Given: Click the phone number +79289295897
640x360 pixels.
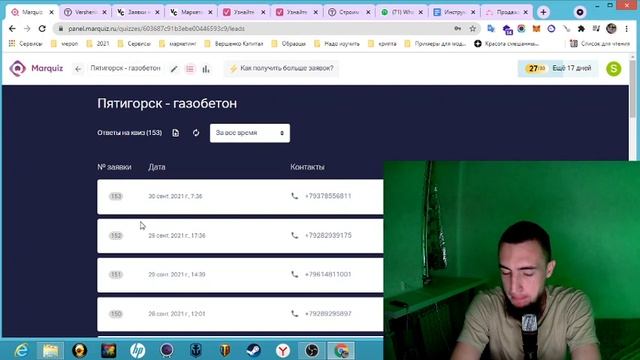Looking at the screenshot, I should (x=328, y=313).
